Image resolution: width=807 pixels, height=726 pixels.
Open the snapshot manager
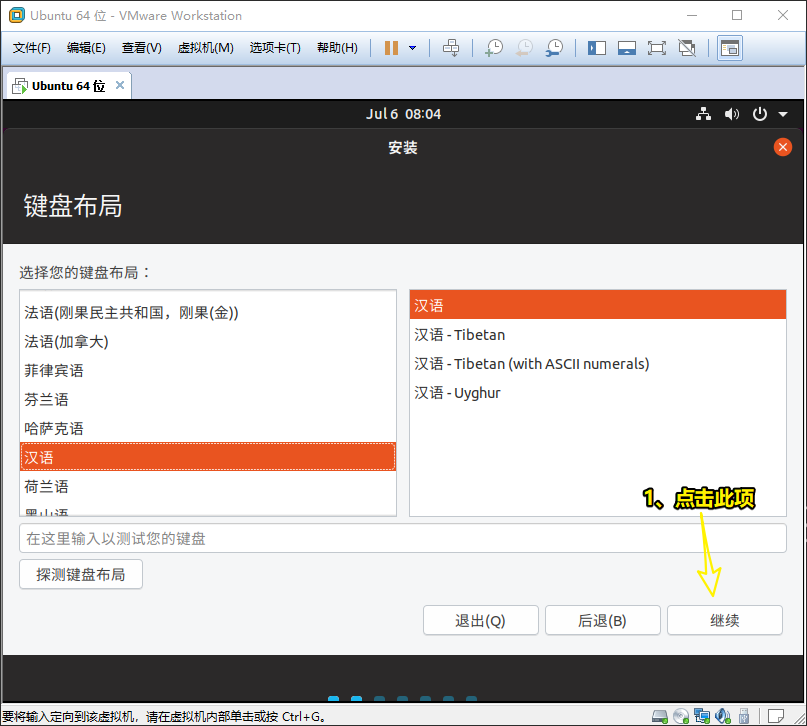tap(553, 48)
